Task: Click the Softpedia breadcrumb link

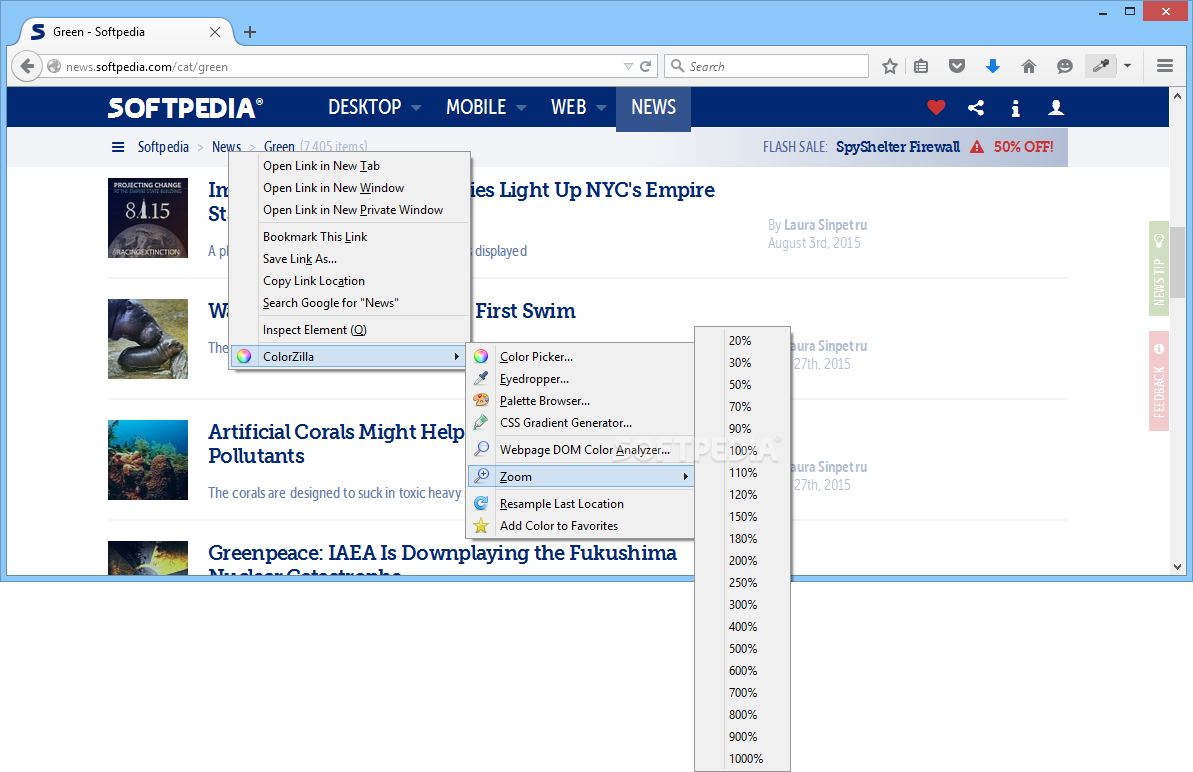Action: click(163, 147)
